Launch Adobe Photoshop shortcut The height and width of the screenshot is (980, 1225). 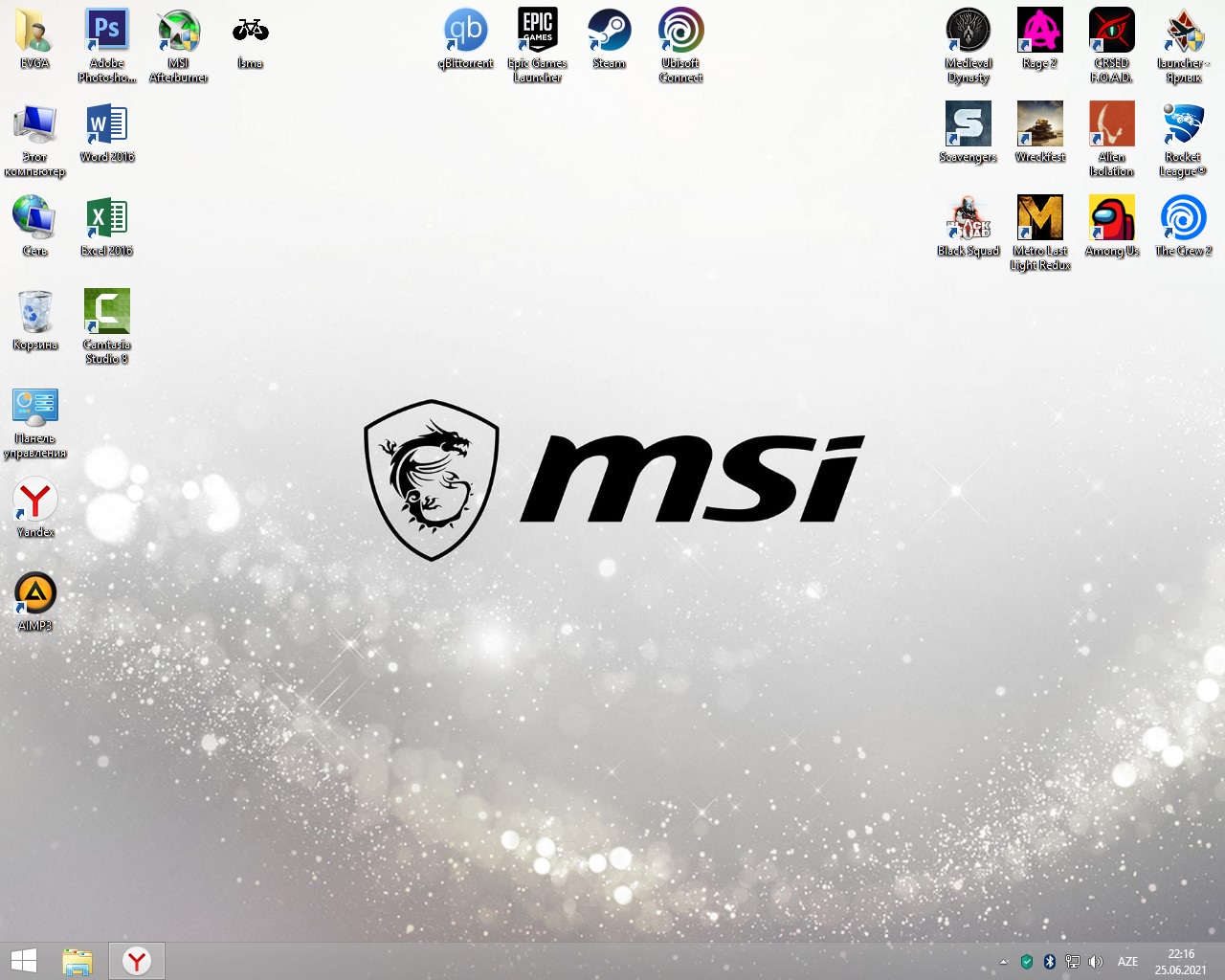click(x=107, y=46)
